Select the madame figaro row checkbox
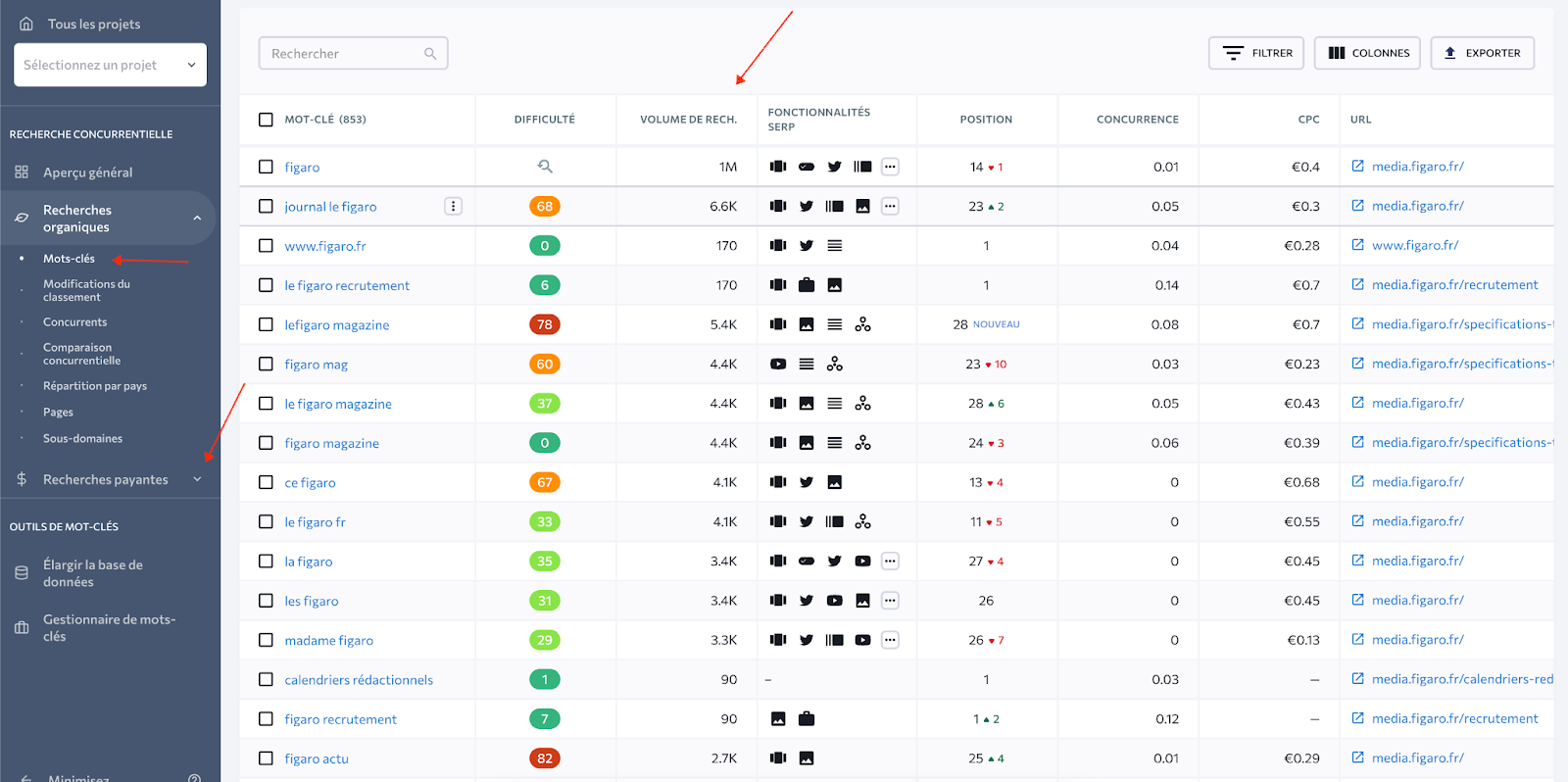Screen dimensions: 1568x782 (266, 640)
